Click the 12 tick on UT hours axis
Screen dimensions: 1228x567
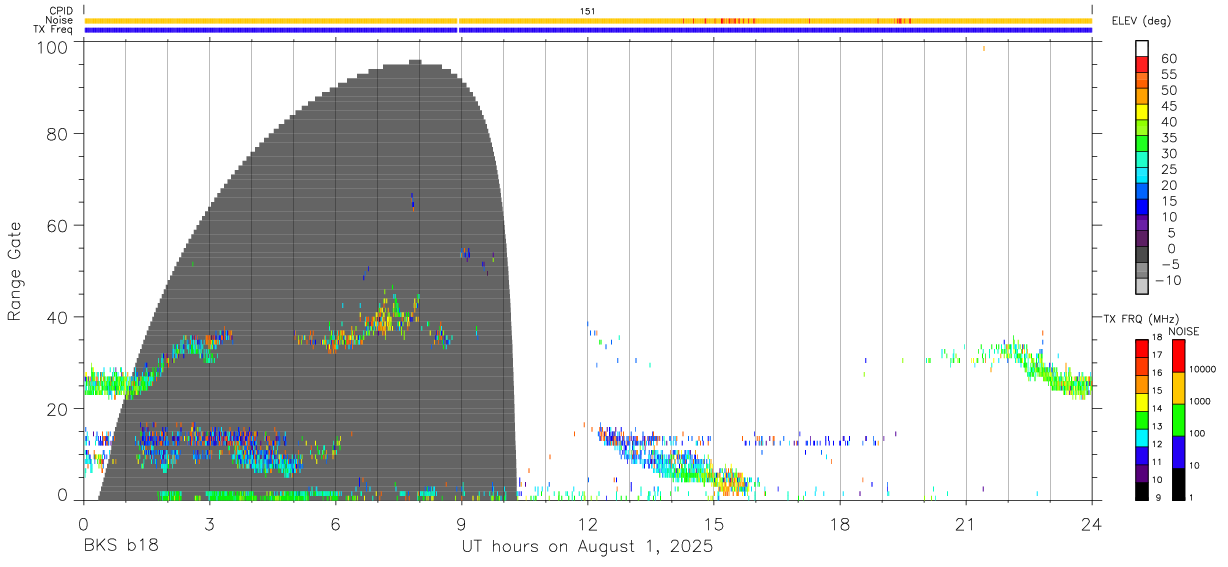(588, 523)
